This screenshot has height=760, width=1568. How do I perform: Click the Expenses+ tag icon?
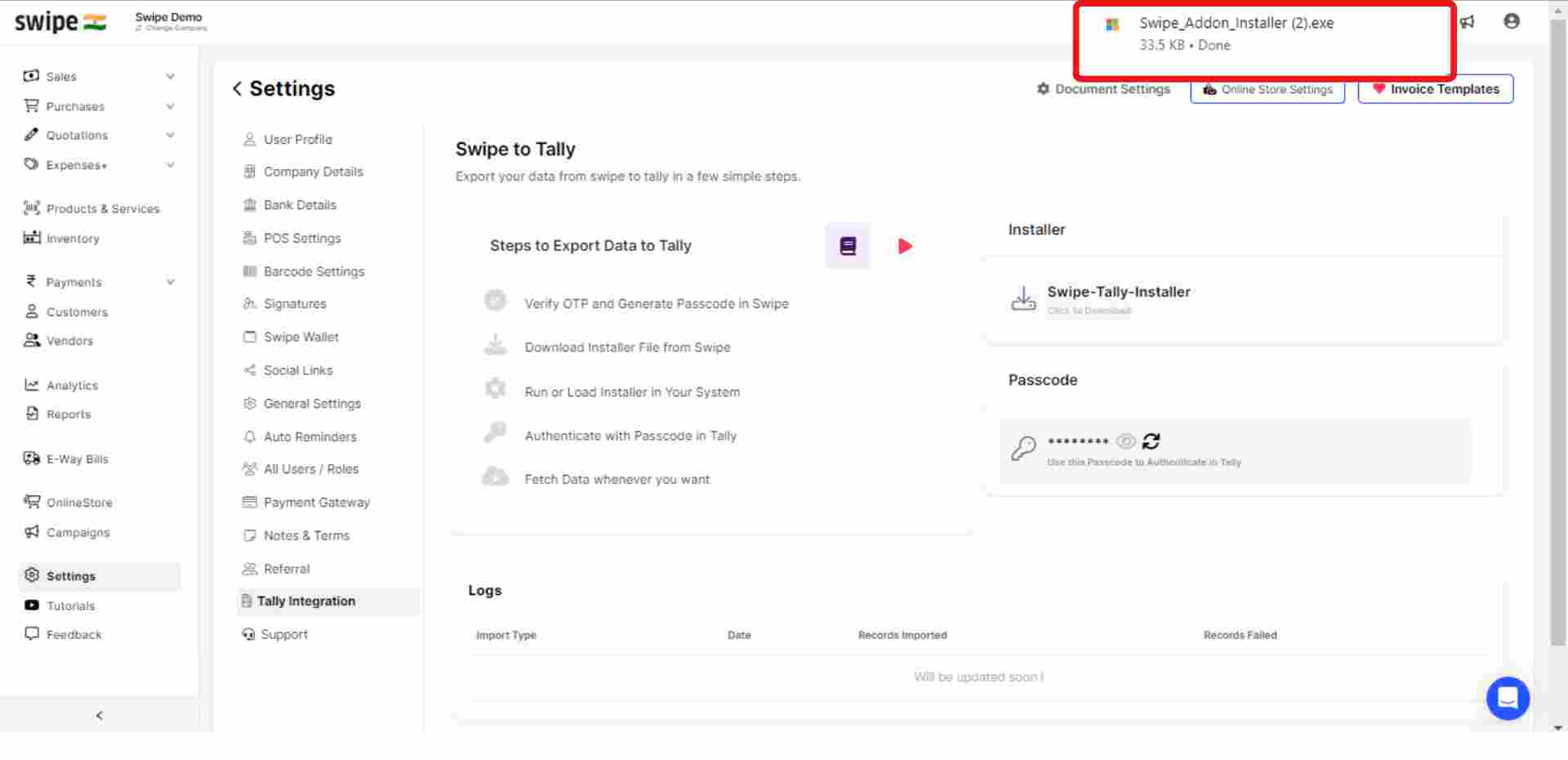tap(31, 163)
